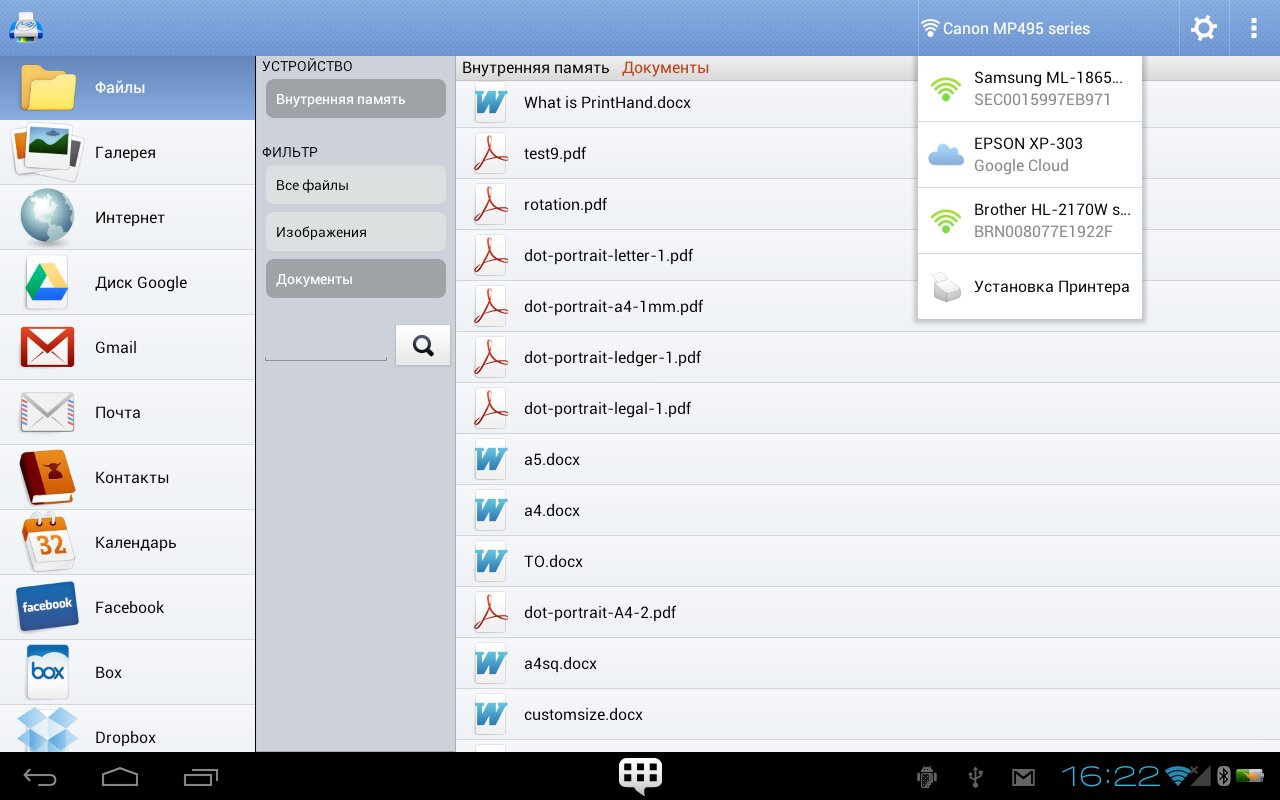Choose Установка Принтера from the printer list

click(x=1029, y=287)
